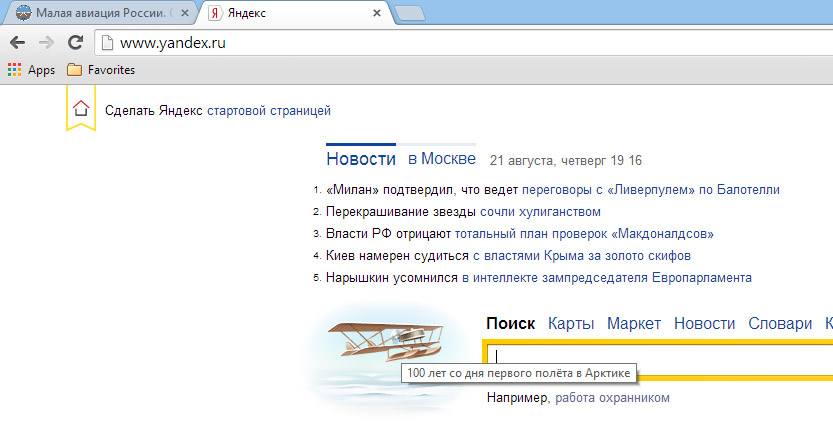Open the Милан Балотелли news headline

(x=552, y=189)
